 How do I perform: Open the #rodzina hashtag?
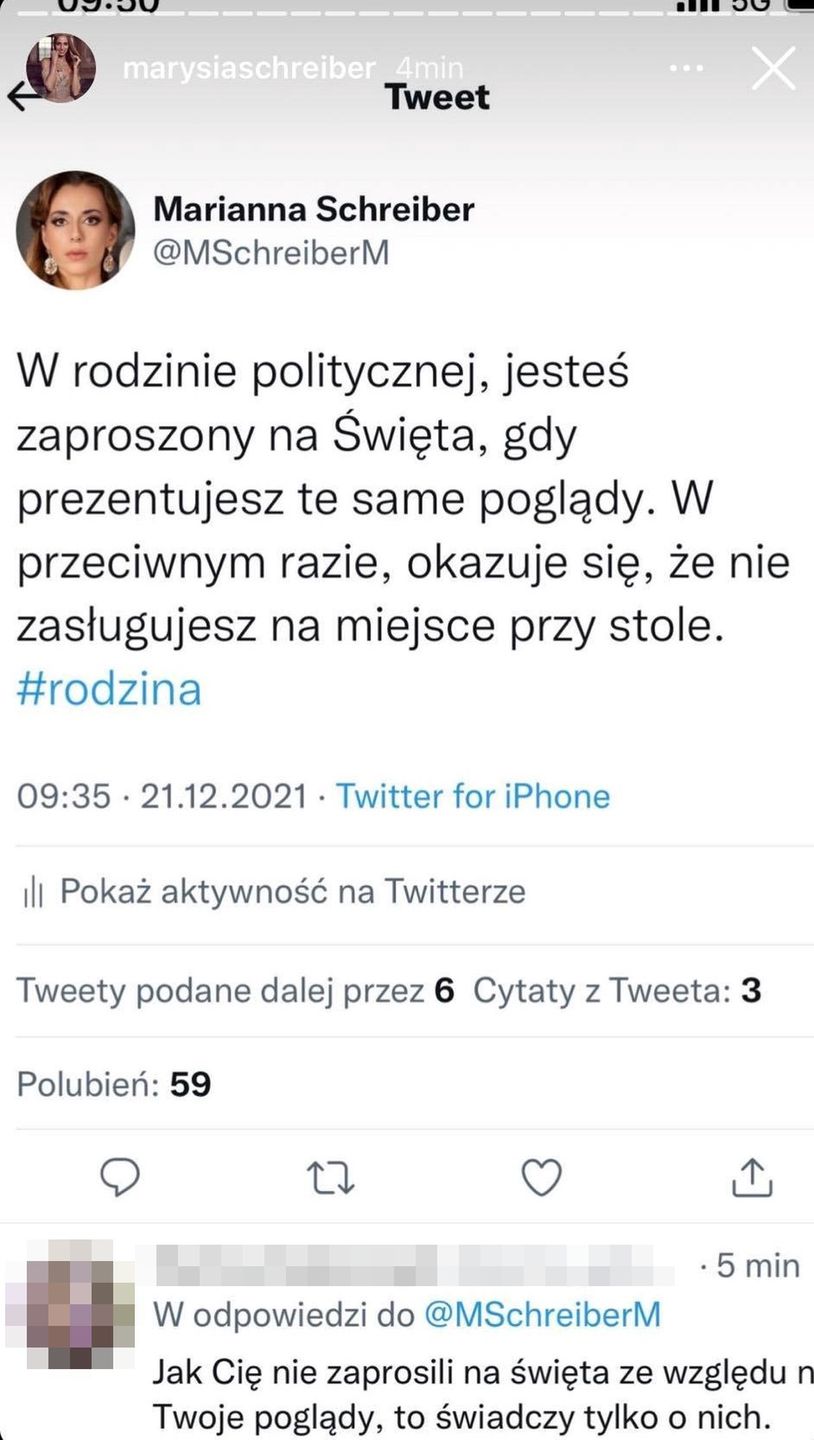[109, 690]
